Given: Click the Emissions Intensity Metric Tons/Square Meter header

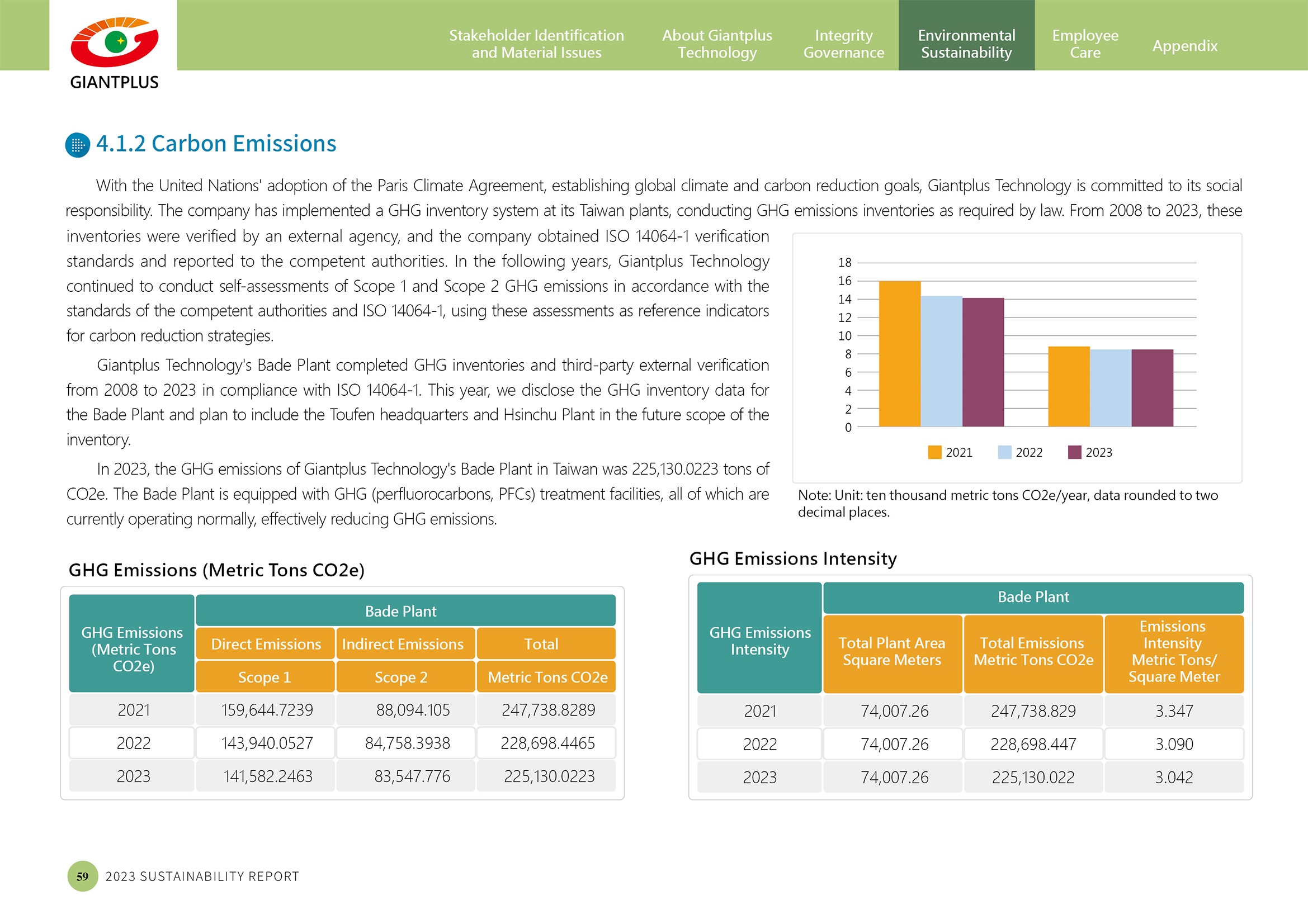Looking at the screenshot, I should (x=1174, y=653).
